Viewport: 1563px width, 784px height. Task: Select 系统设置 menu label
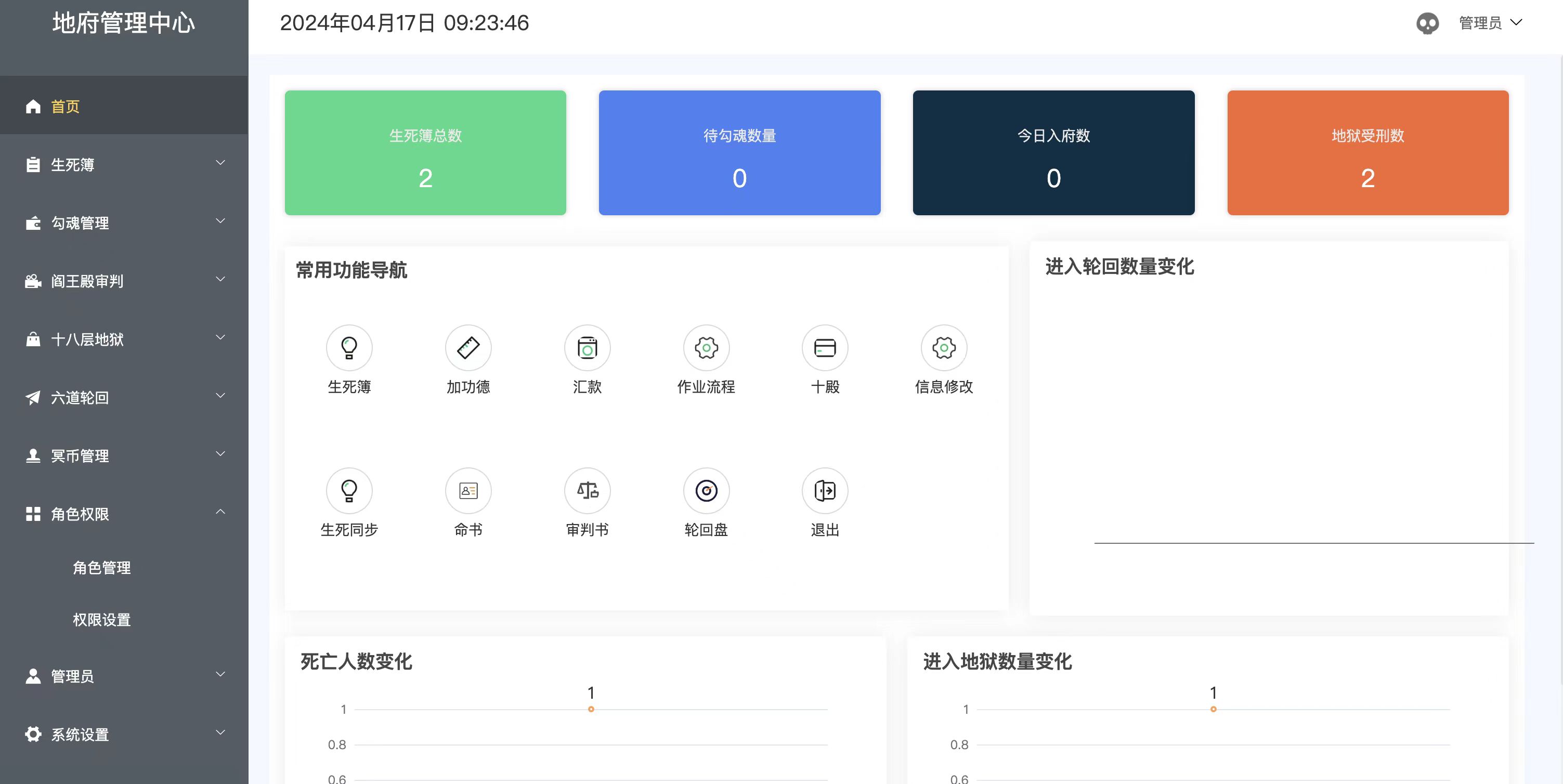pos(80,735)
